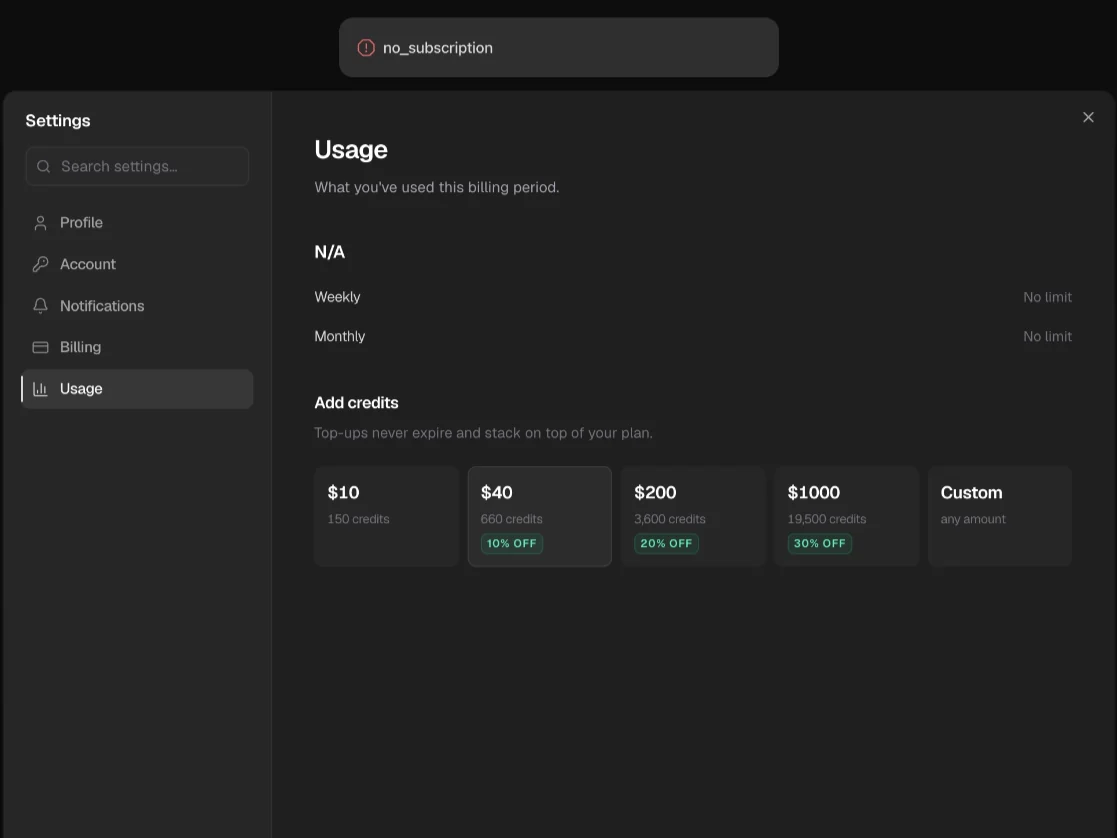Click the Weekly usage label
Image resolution: width=1117 pixels, height=838 pixels.
click(337, 297)
